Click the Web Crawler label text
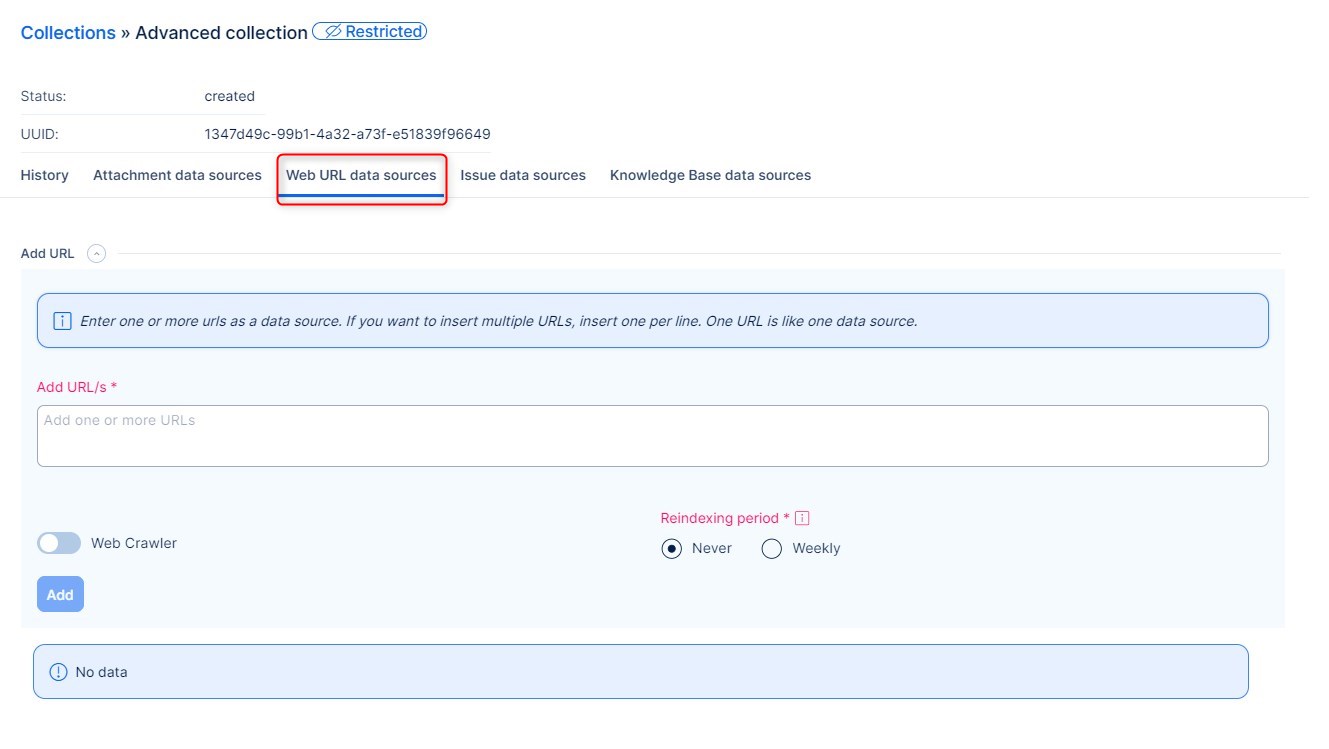 134,543
